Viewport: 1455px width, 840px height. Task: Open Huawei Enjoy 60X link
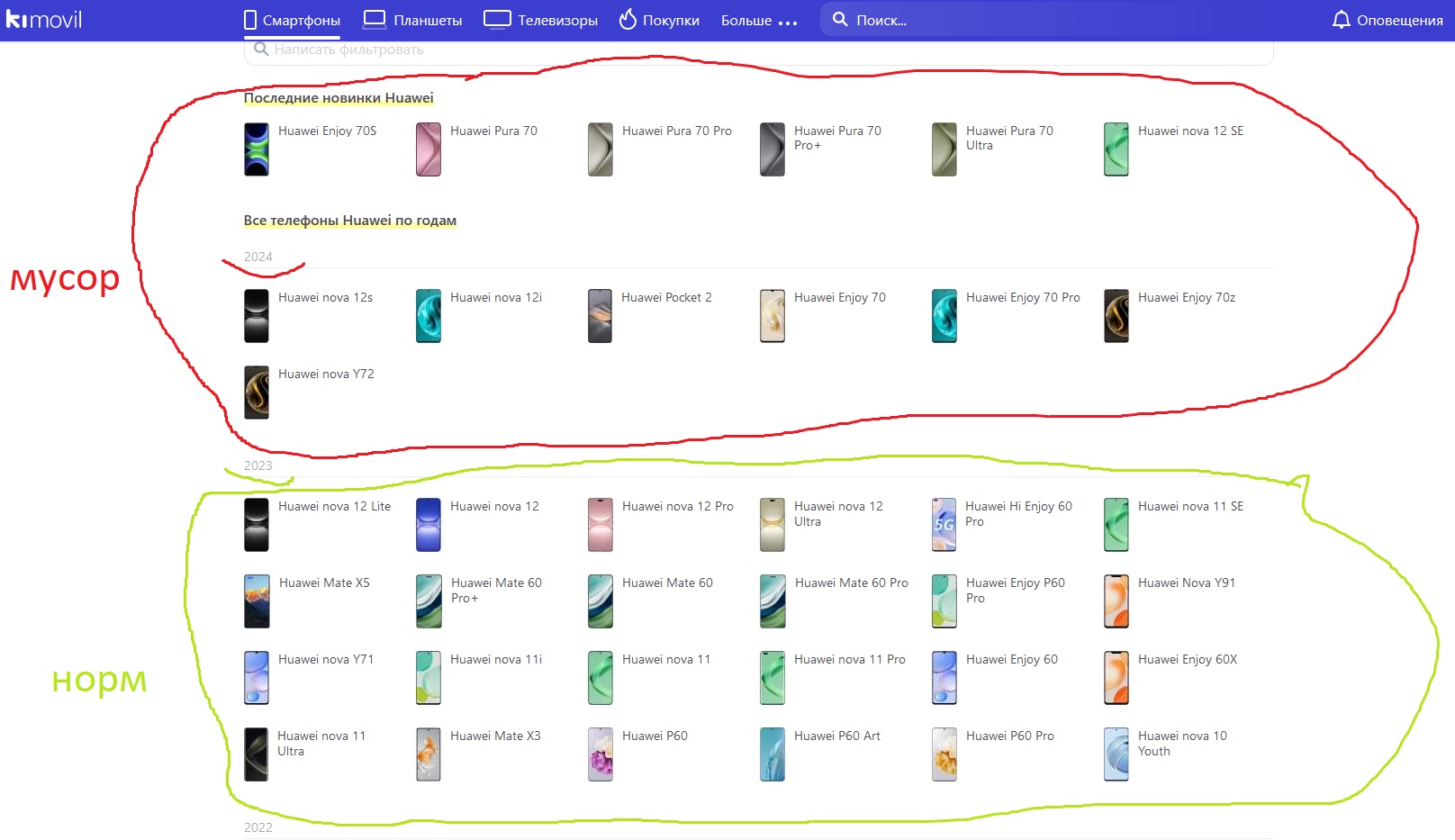tap(1188, 659)
